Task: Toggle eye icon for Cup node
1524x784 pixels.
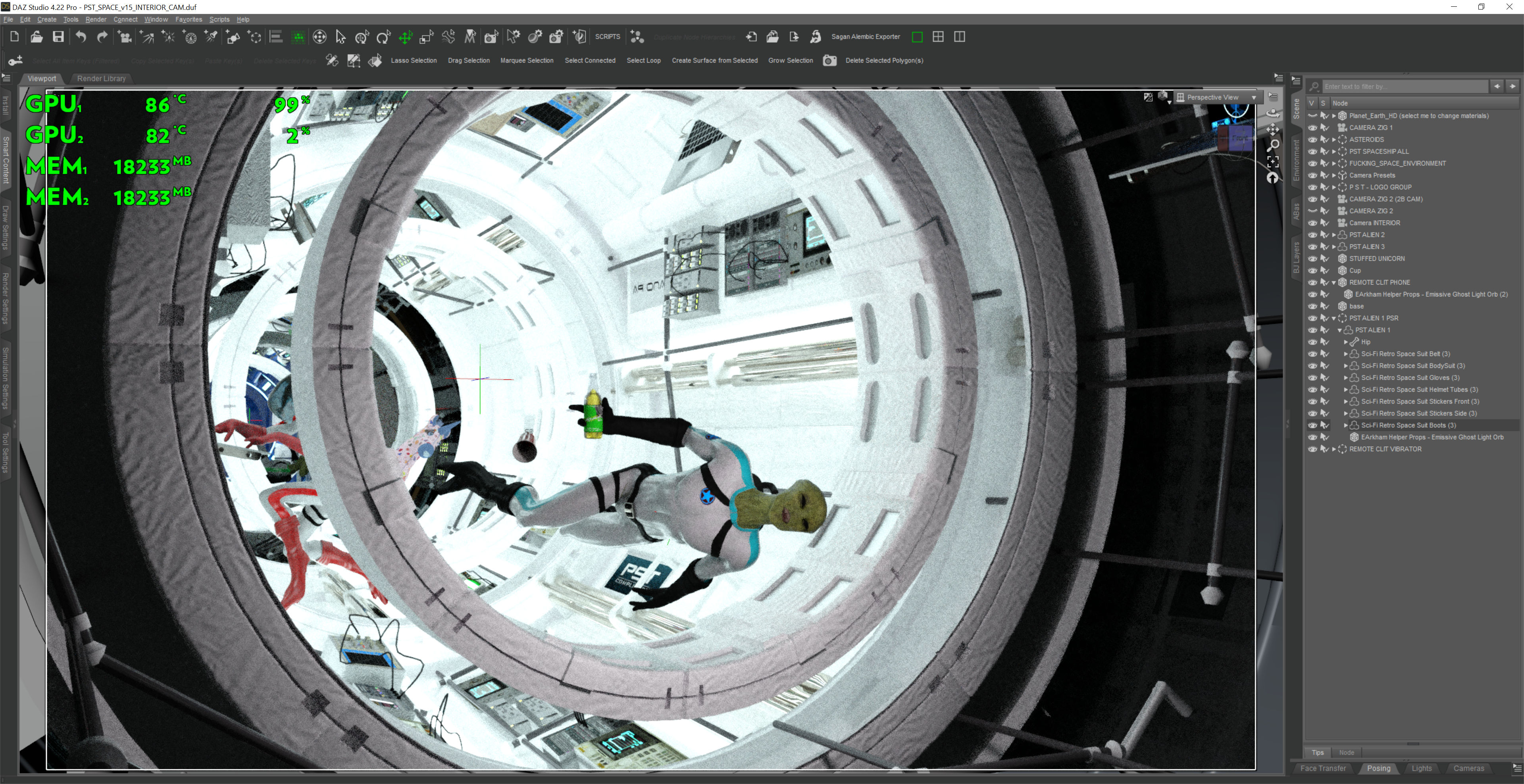Action: pyautogui.click(x=1312, y=270)
